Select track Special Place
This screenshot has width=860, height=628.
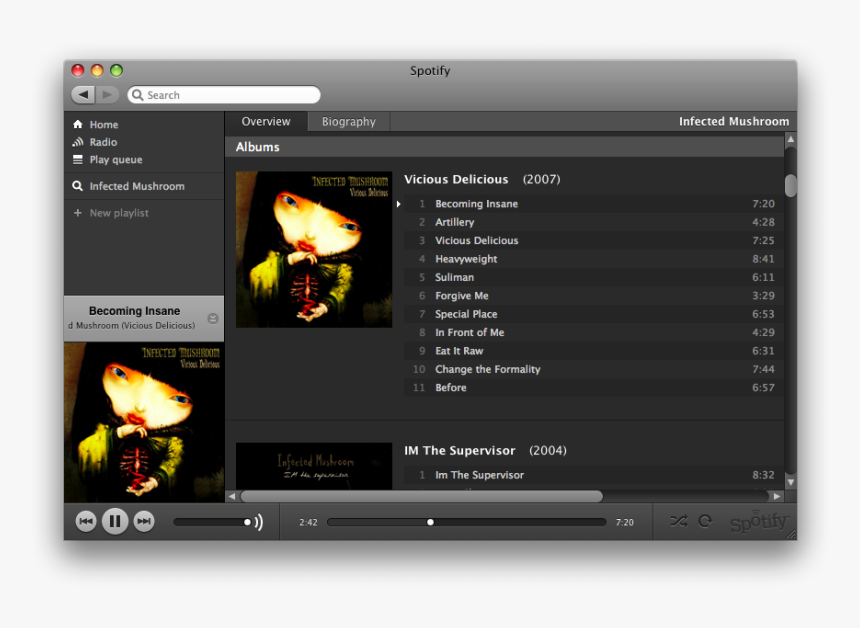click(593, 314)
